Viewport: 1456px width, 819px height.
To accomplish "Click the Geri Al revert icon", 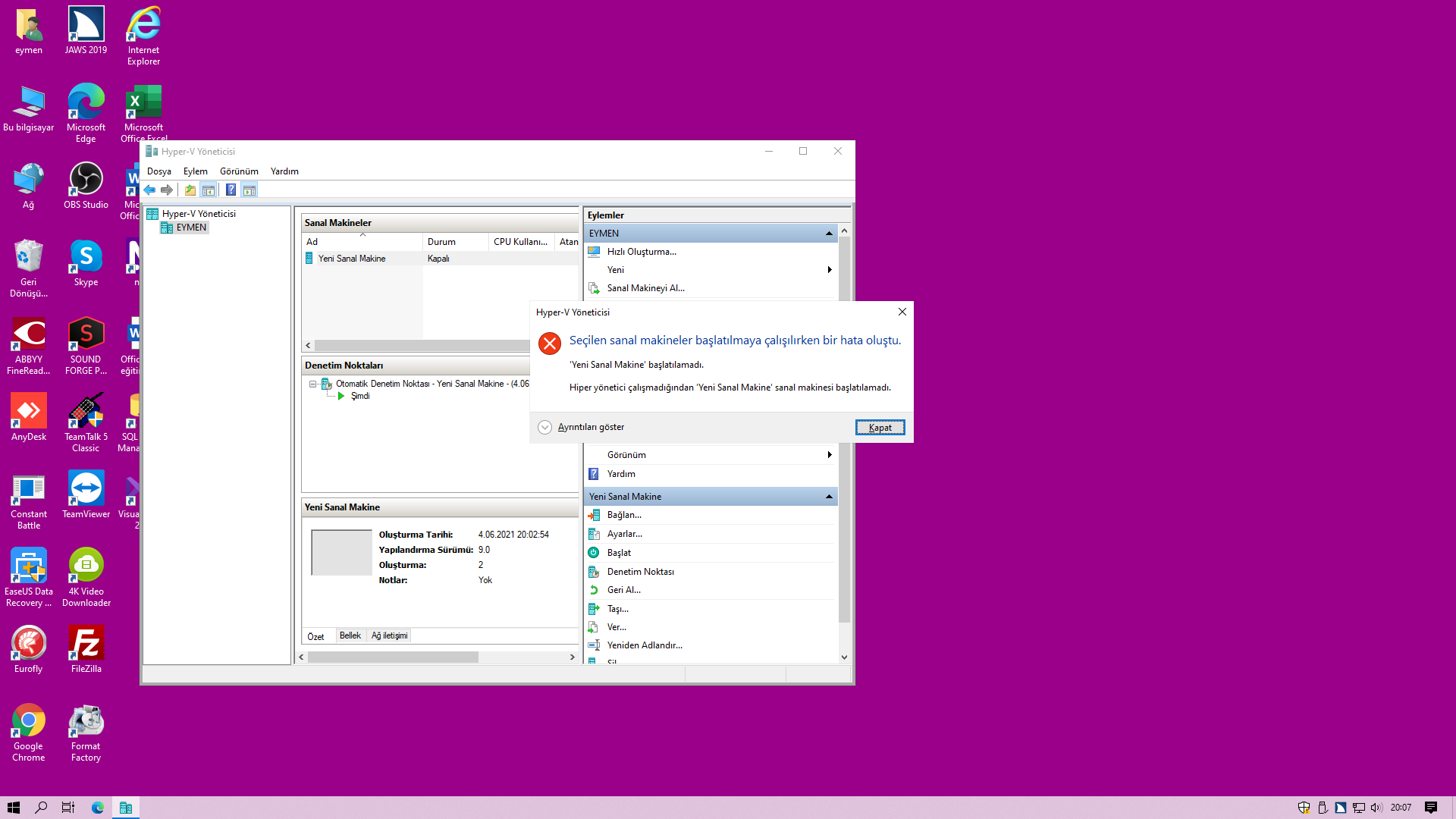I will [x=594, y=590].
